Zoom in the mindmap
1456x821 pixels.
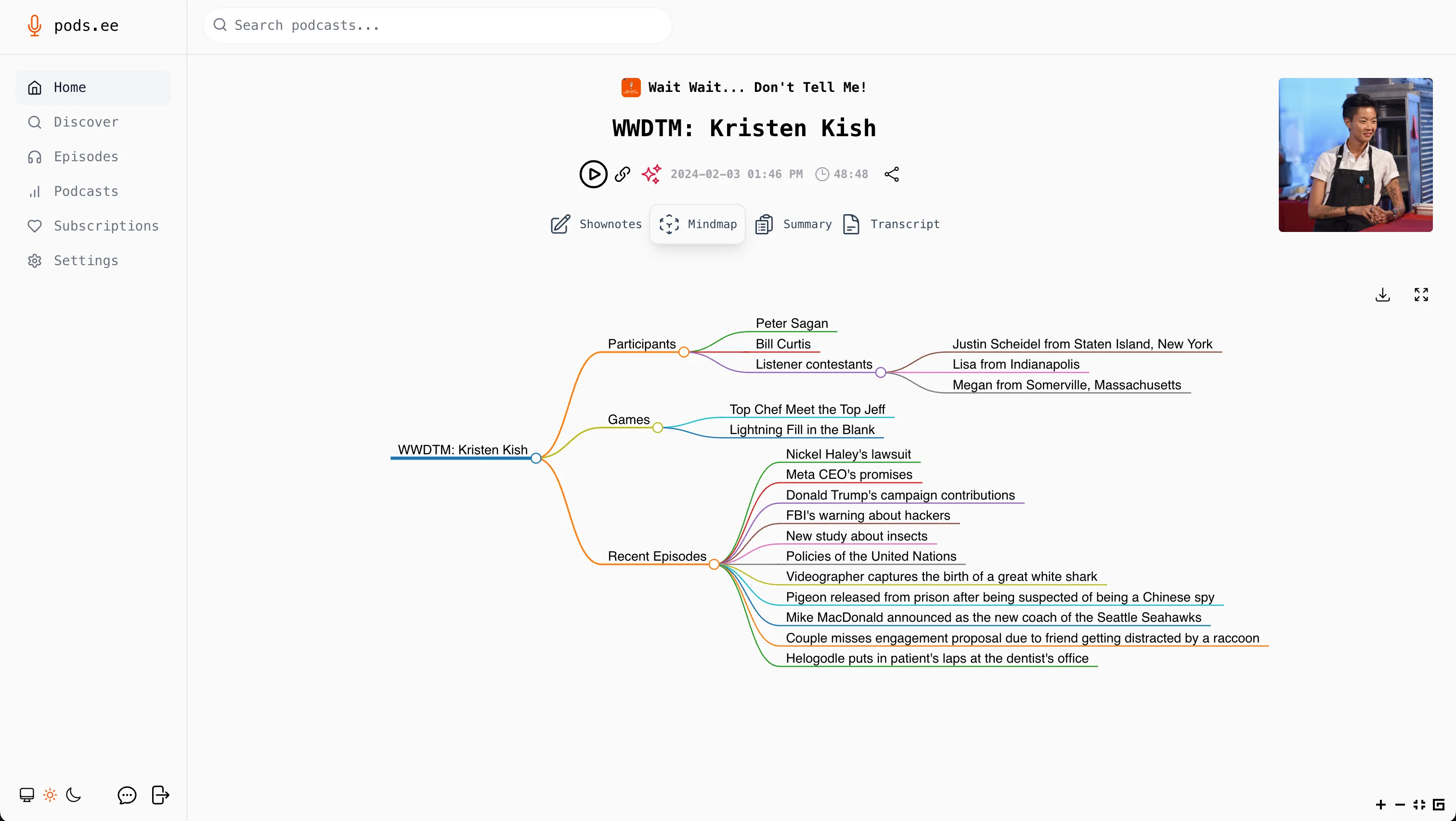1380,805
